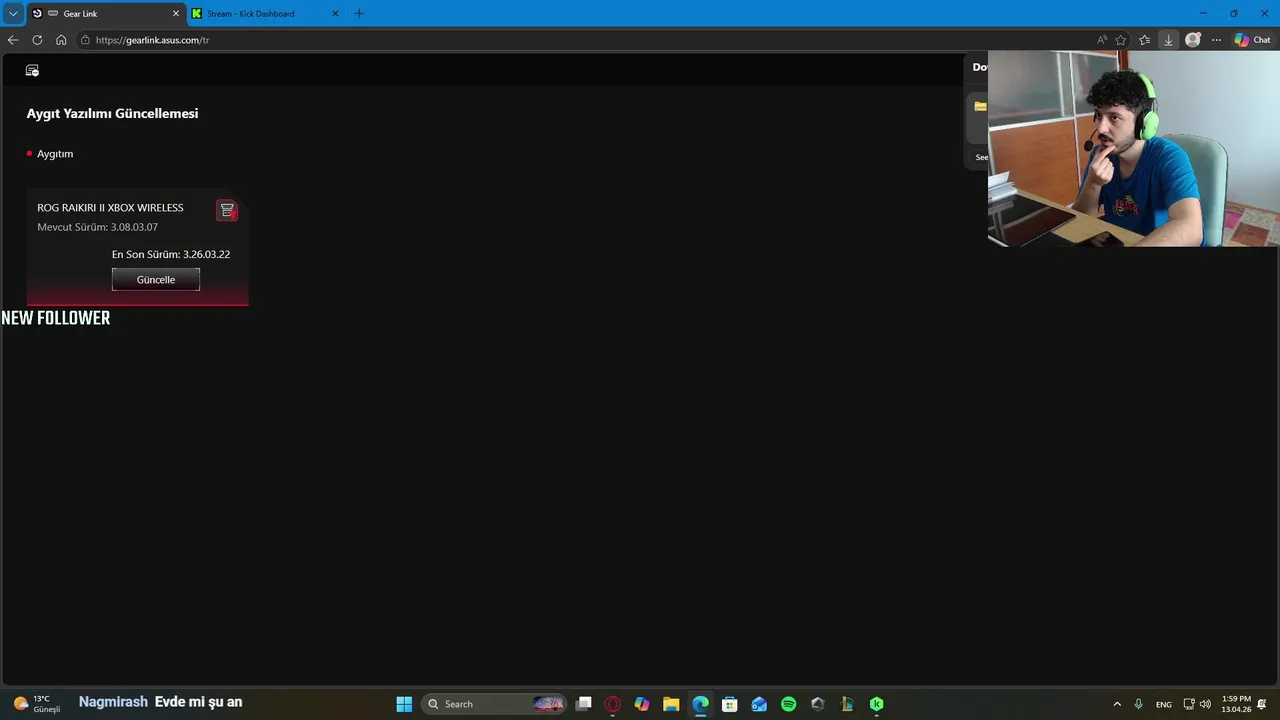Open the downloads folder icon in popup
Image resolution: width=1280 pixels, height=720 pixels.
click(x=980, y=106)
